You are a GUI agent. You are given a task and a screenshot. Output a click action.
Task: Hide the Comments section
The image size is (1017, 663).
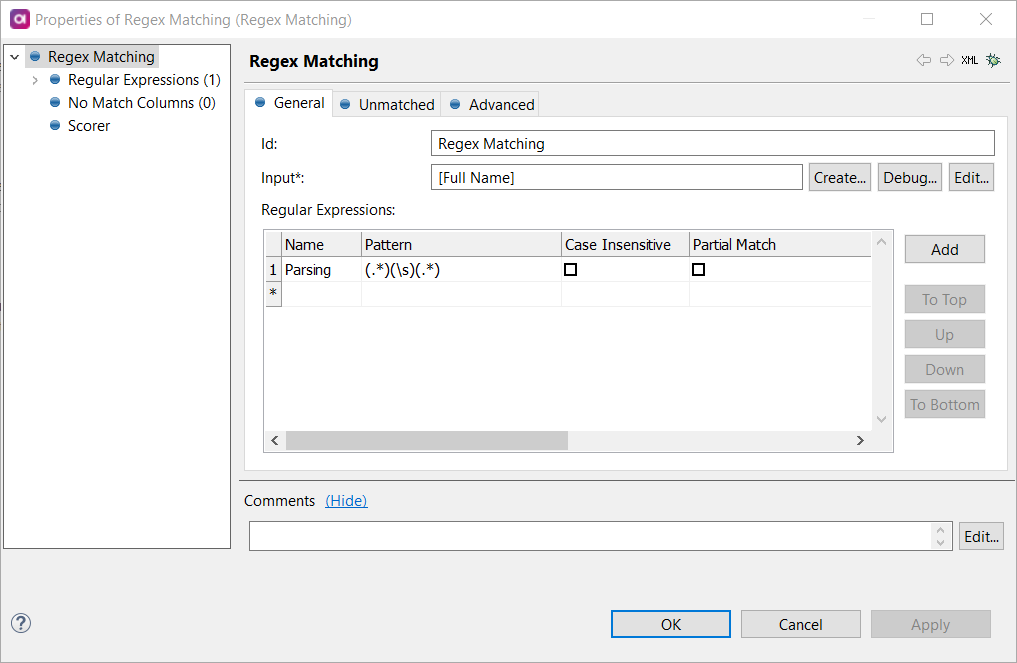pos(346,500)
